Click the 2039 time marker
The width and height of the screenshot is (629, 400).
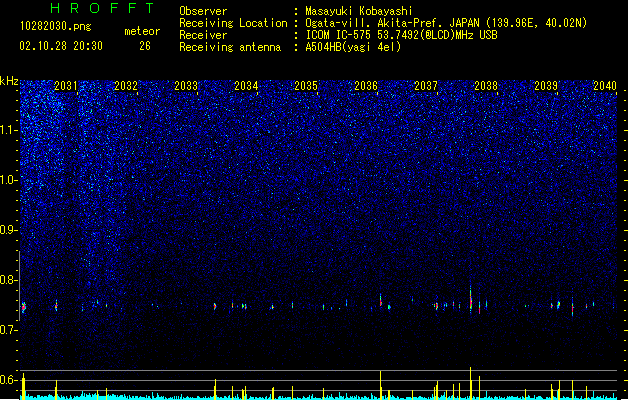[x=546, y=86]
